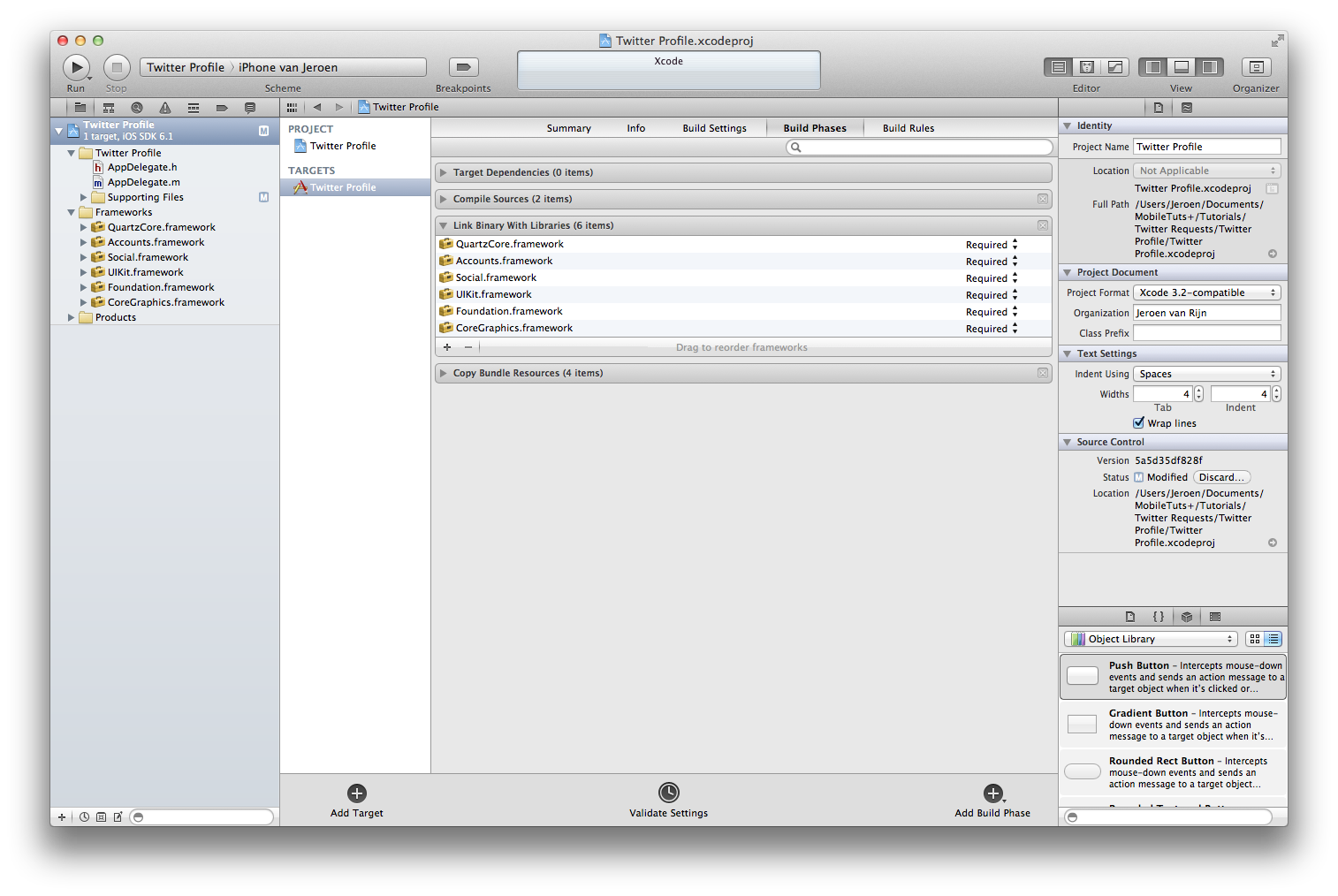
Task: Go forward in editor history
Action: (339, 107)
